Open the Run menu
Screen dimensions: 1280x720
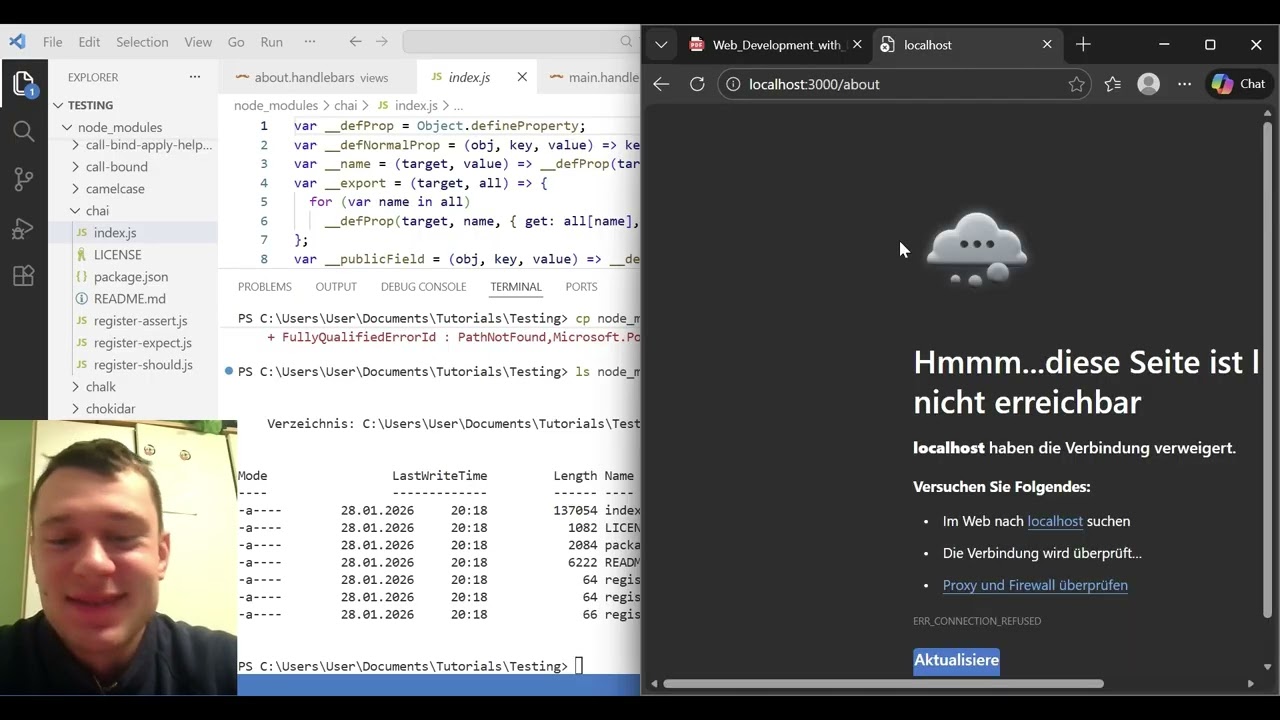(271, 42)
